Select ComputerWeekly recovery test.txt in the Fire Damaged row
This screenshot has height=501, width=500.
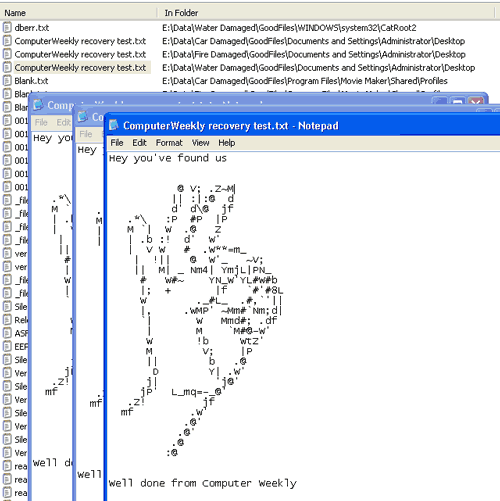[80, 54]
